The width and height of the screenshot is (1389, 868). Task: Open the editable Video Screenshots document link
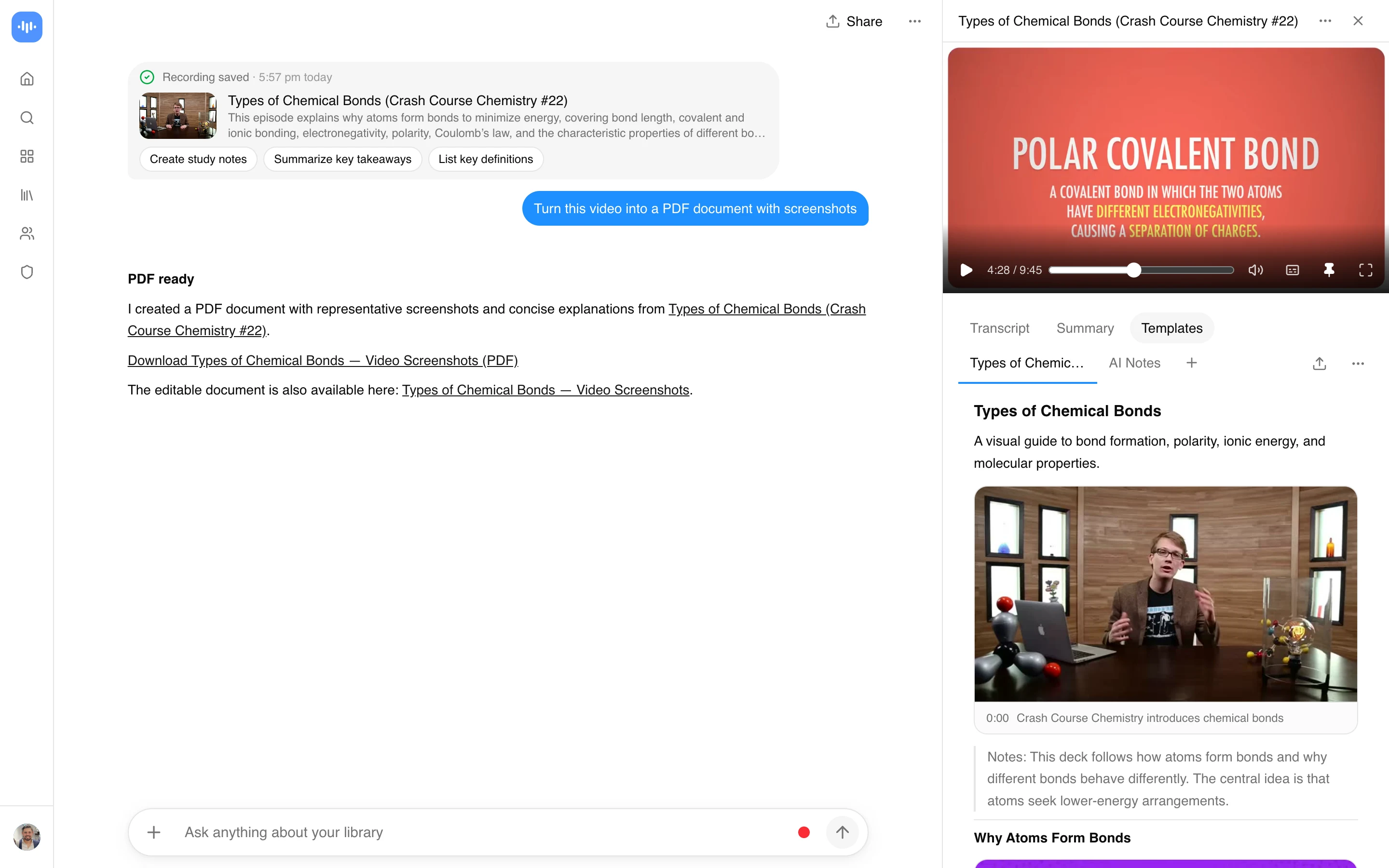tap(545, 390)
